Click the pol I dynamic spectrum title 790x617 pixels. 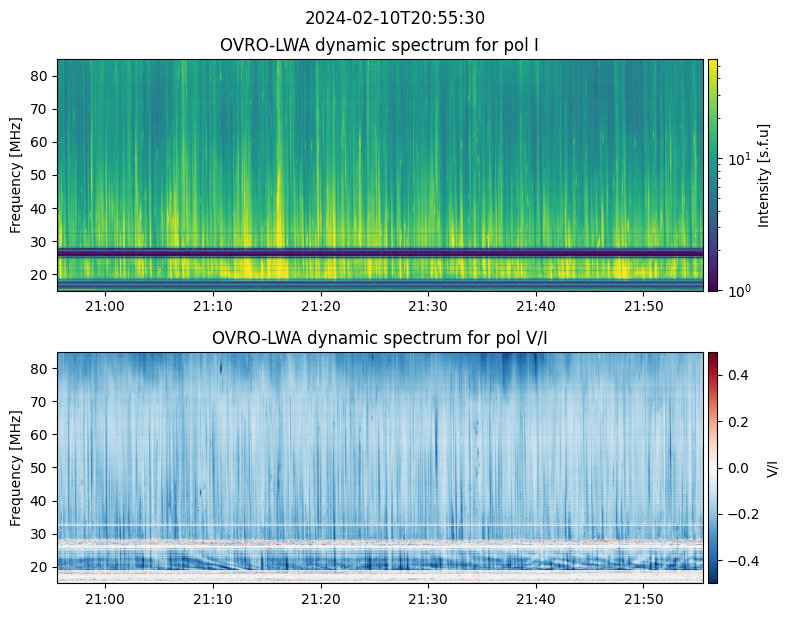[x=379, y=45]
